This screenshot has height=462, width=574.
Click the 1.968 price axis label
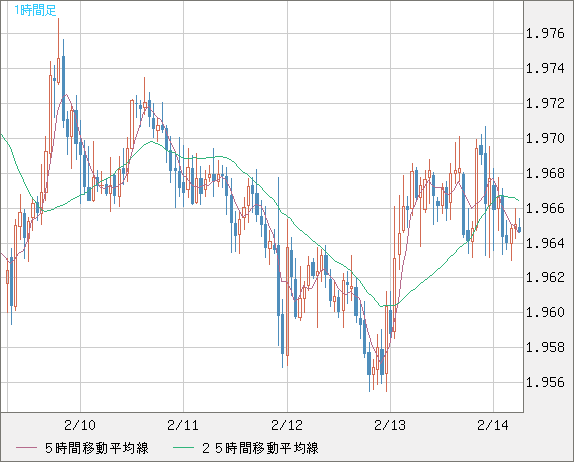click(545, 173)
